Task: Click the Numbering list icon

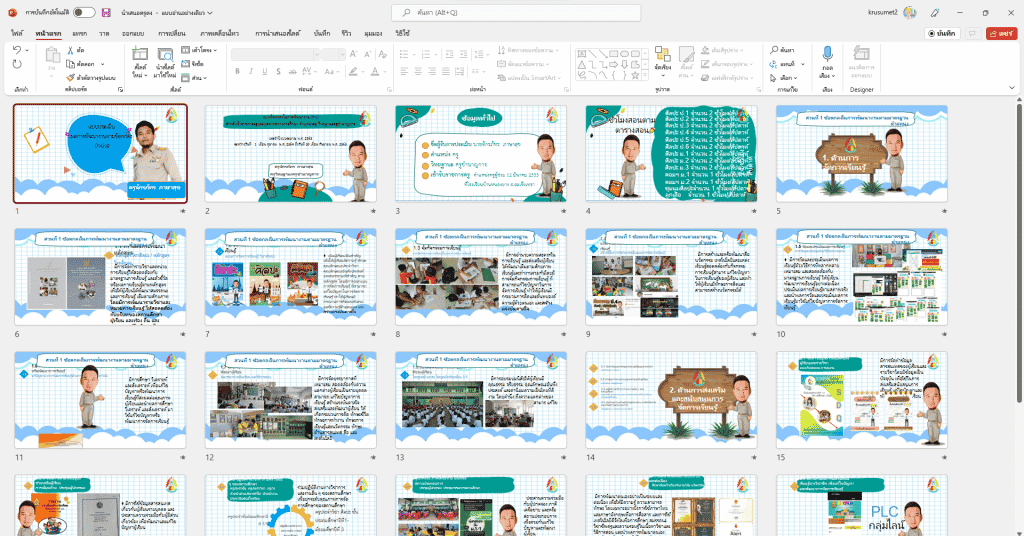Action: (426, 54)
